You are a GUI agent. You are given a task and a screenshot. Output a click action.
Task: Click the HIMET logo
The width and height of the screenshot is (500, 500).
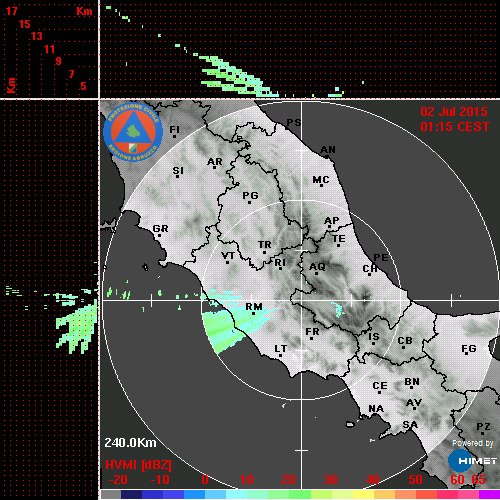coord(472,461)
